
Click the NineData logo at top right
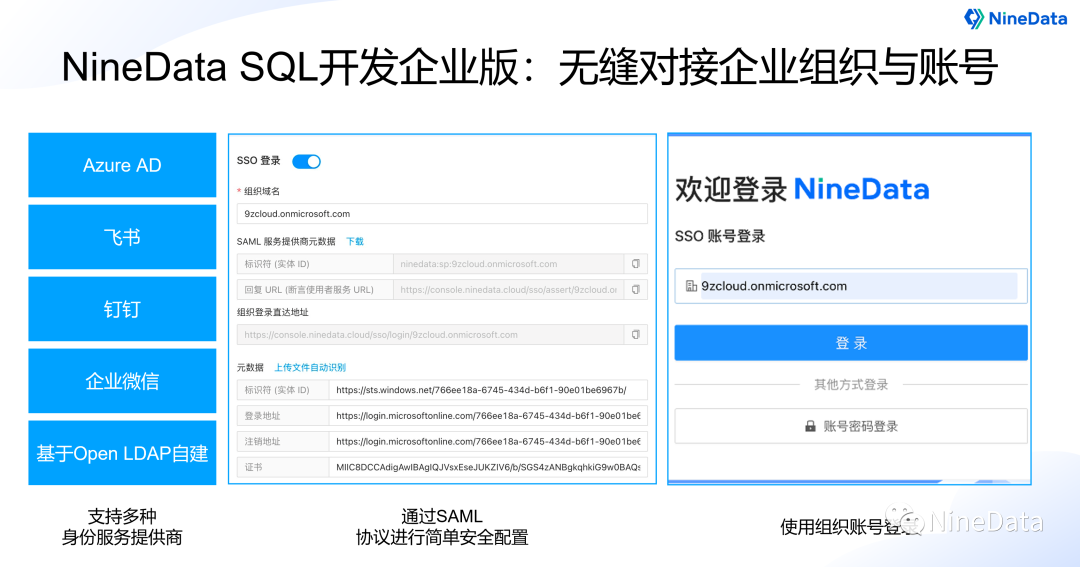click(x=1015, y=19)
